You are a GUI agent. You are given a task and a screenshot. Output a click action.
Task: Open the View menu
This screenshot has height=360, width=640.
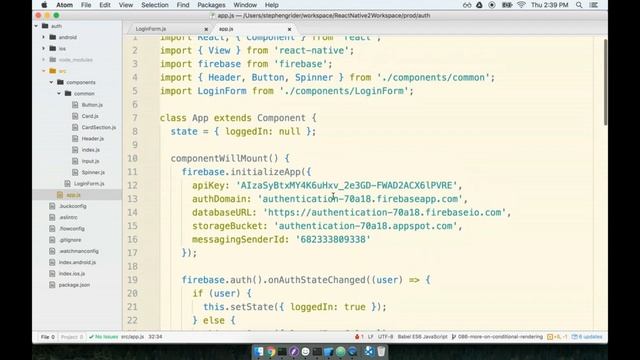126,5
